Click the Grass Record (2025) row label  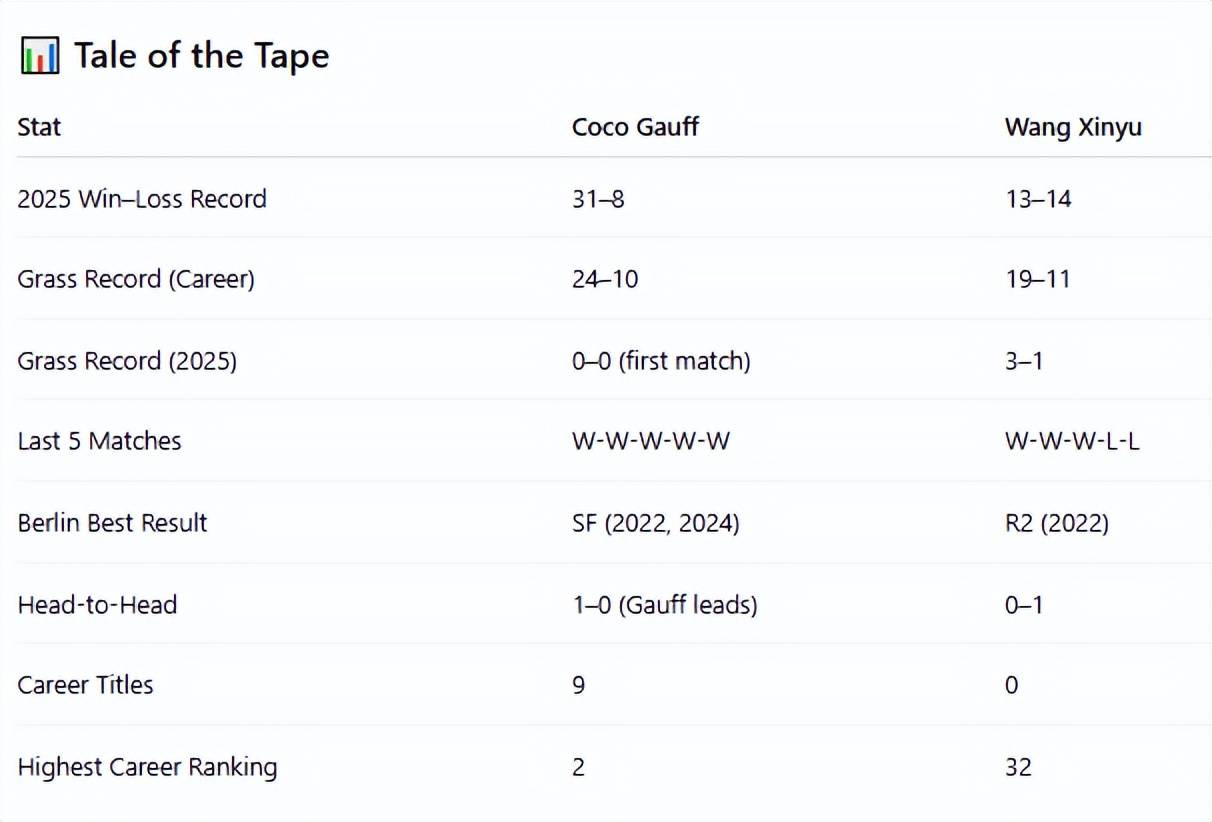pos(127,361)
